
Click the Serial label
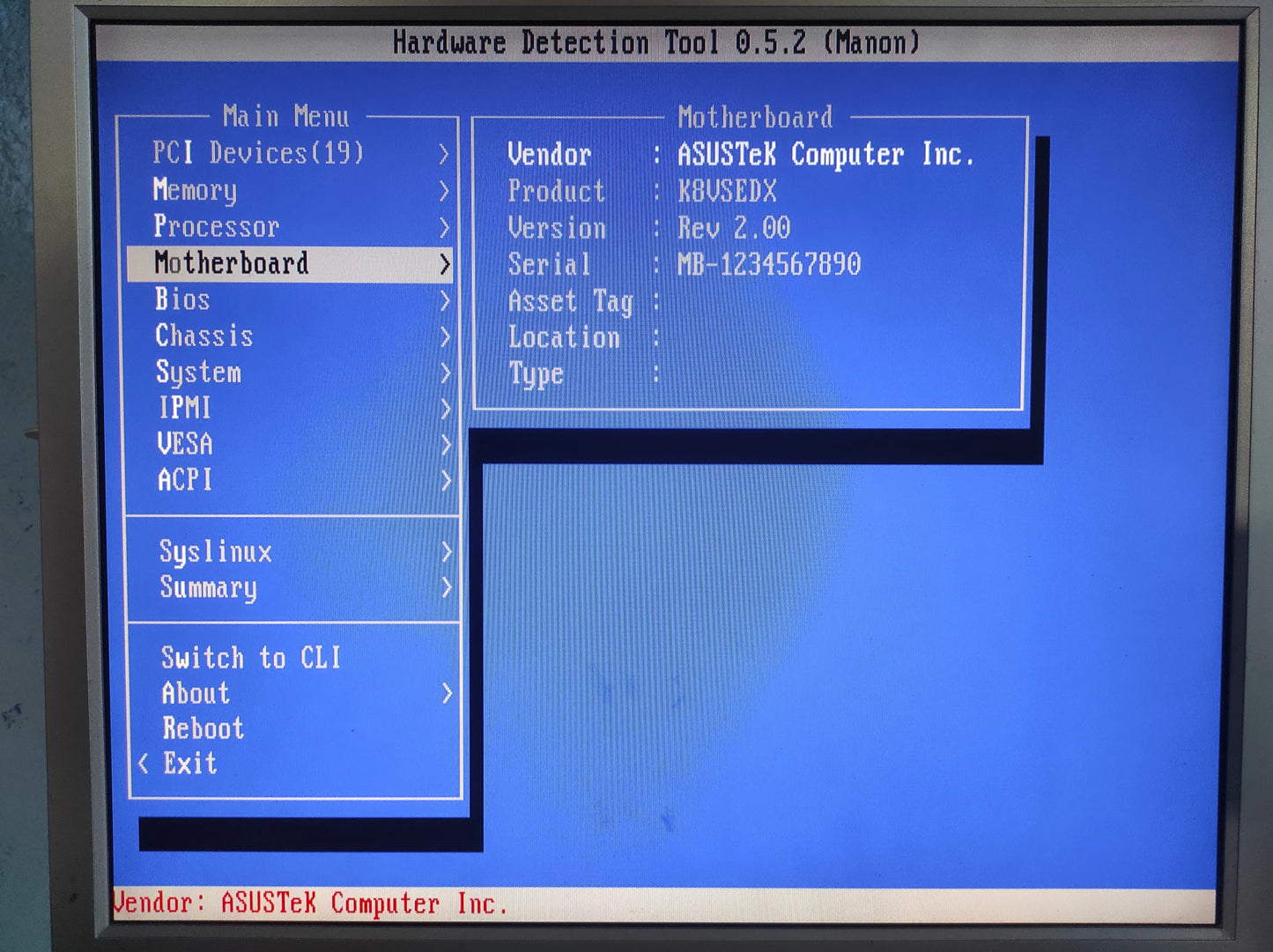(549, 264)
